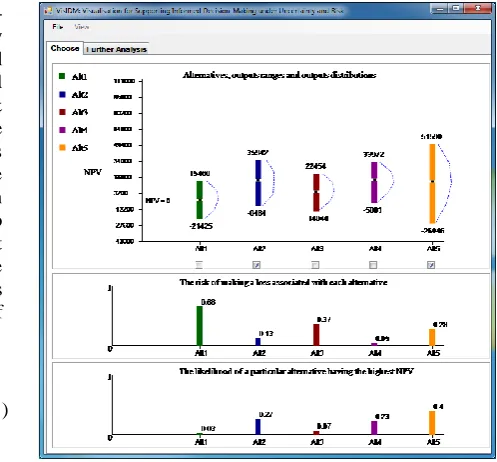Maximize the visualization window
Screen dimensions: 497x462
[456, 8]
